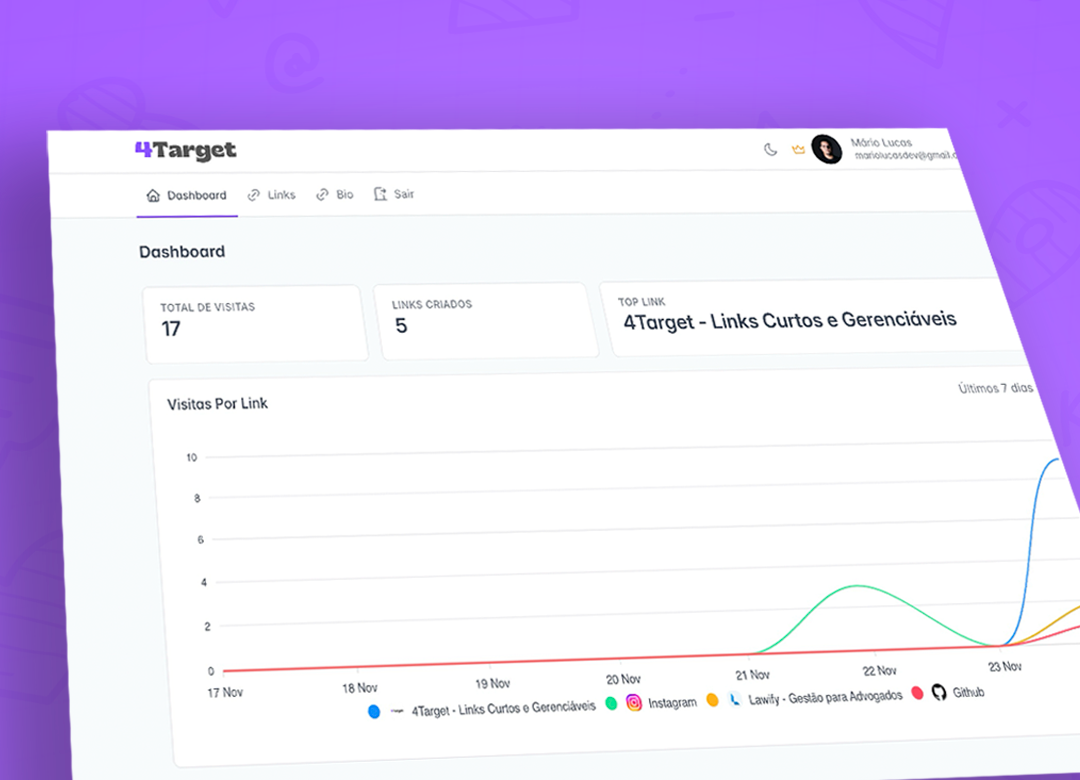Click the 20 Nov axis label
The height and width of the screenshot is (780, 1080).
point(623,679)
